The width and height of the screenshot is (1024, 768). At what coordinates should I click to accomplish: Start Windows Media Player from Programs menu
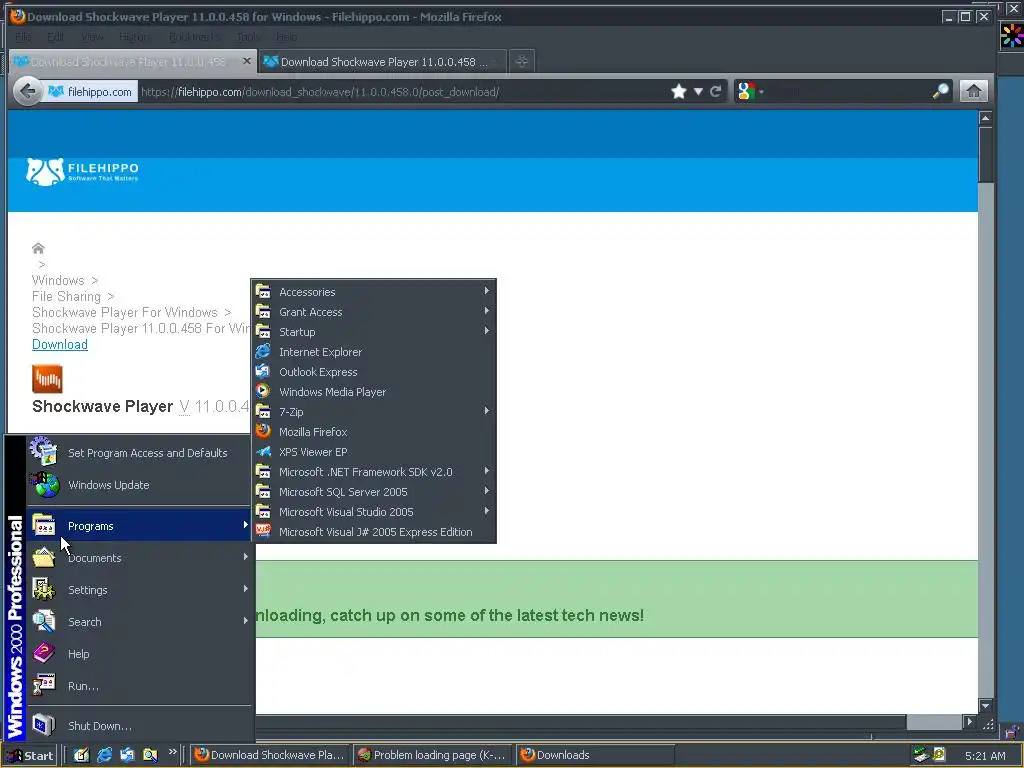click(374, 392)
